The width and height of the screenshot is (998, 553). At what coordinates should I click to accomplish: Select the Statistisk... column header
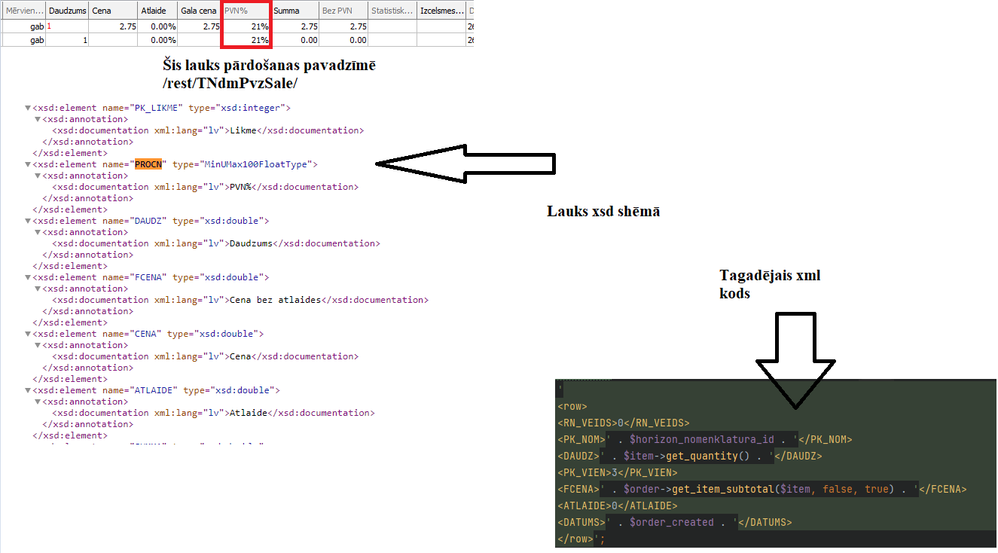click(x=393, y=11)
